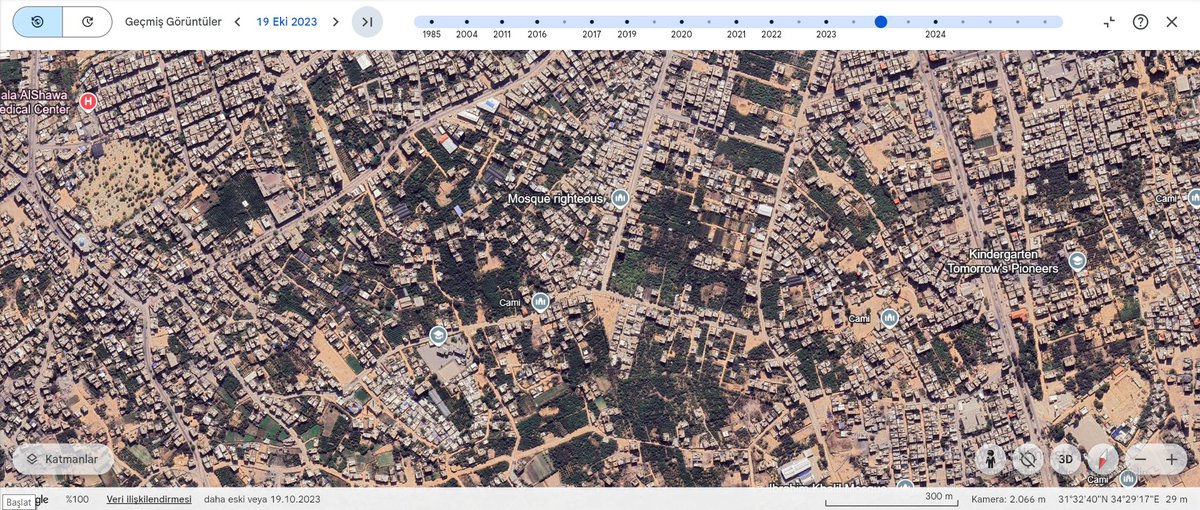
Task: Click the Kamera: 2.066 m readout
Action: [1008, 499]
